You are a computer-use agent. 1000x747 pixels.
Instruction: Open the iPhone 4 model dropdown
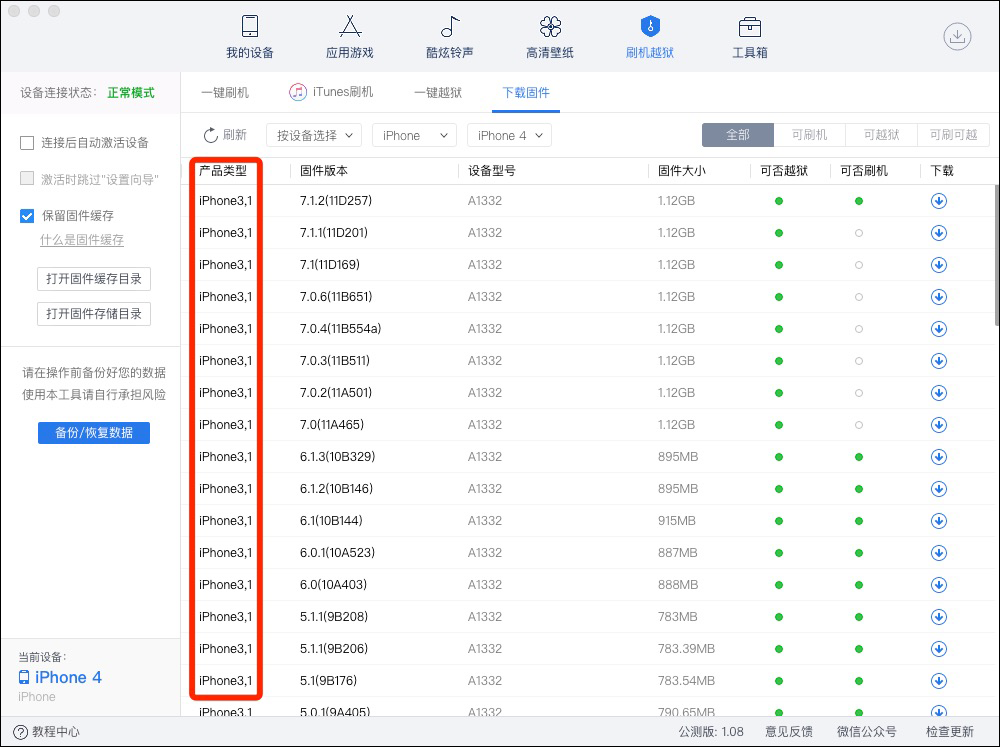509,135
